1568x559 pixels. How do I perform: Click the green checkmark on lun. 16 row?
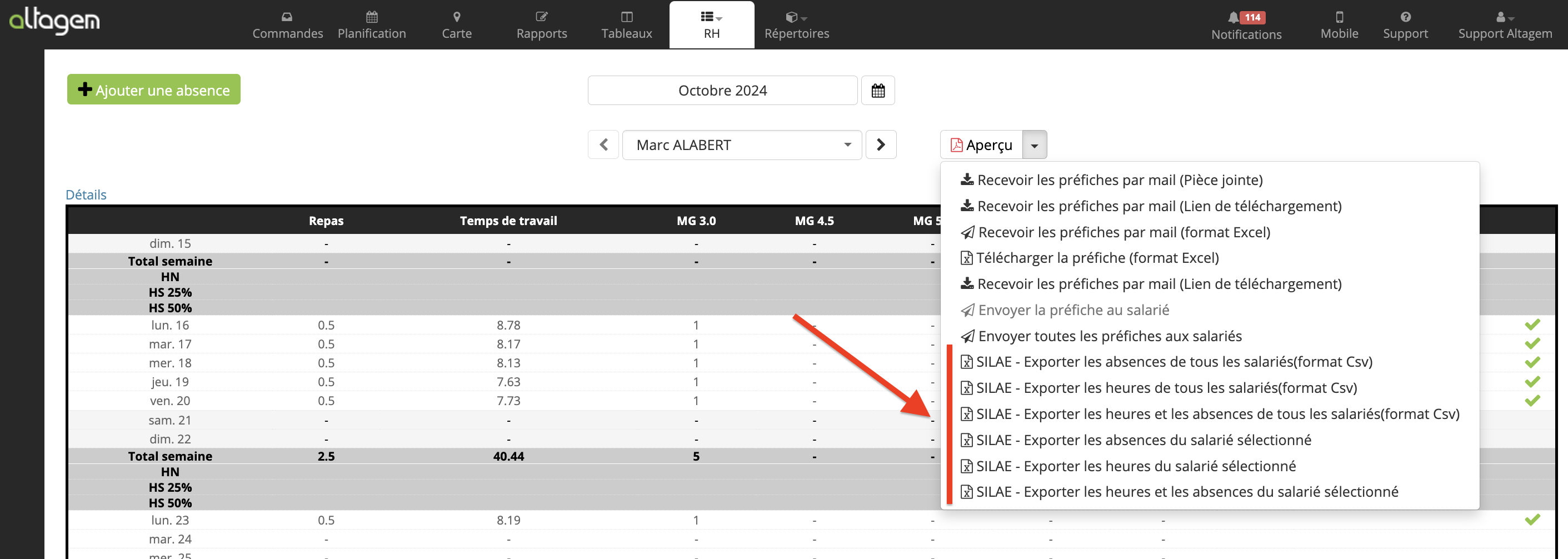1532,325
